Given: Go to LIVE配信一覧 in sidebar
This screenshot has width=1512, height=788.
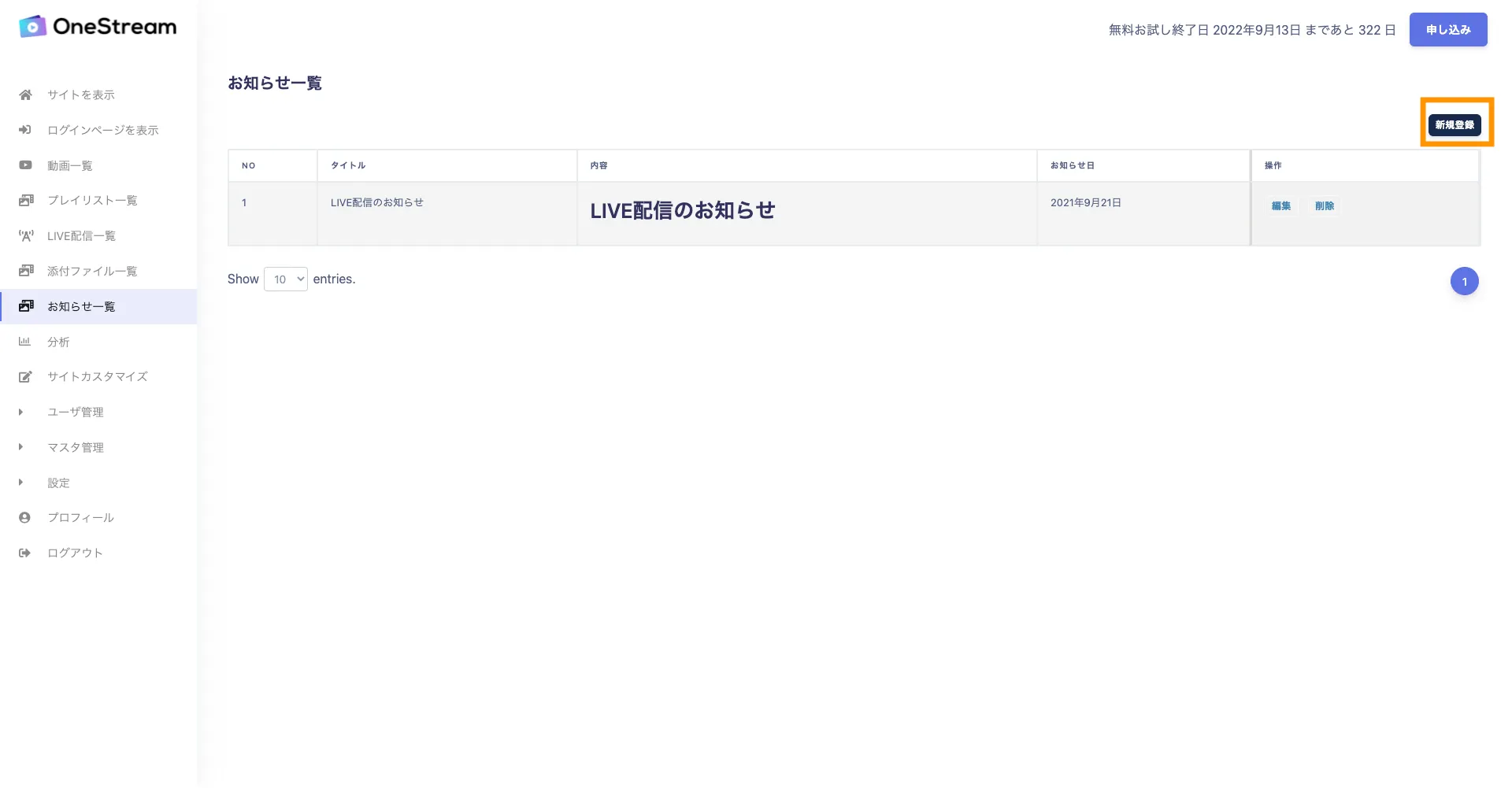Looking at the screenshot, I should pos(81,235).
